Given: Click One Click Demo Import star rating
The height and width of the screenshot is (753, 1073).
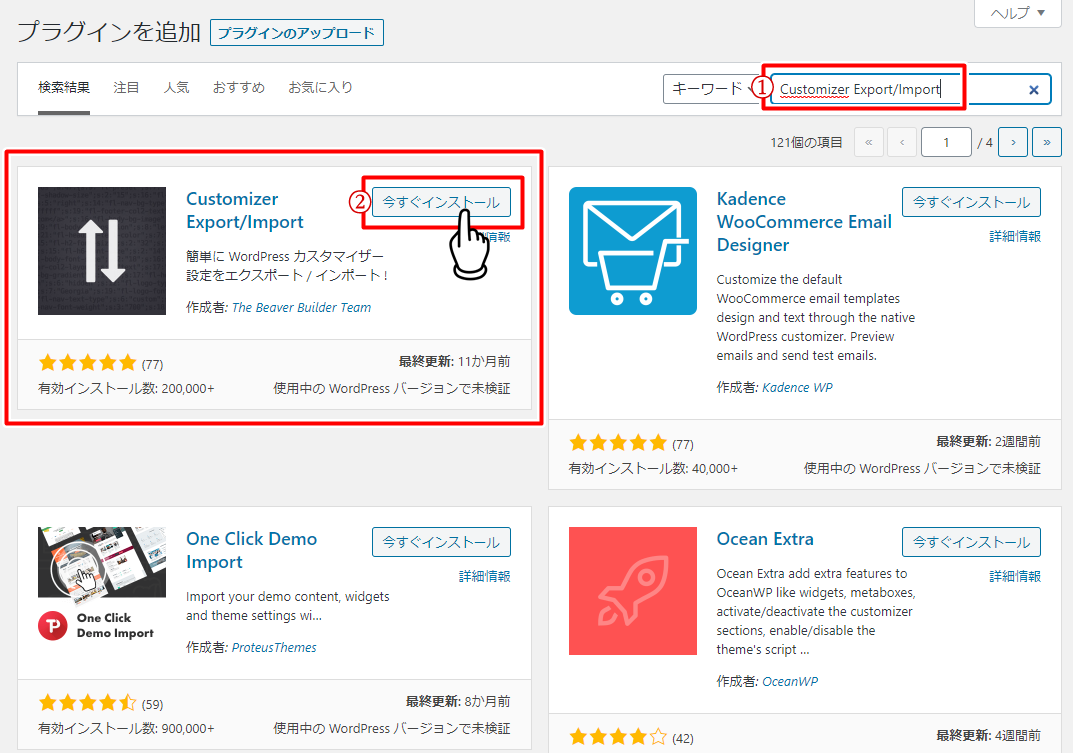Looking at the screenshot, I should click(88, 703).
